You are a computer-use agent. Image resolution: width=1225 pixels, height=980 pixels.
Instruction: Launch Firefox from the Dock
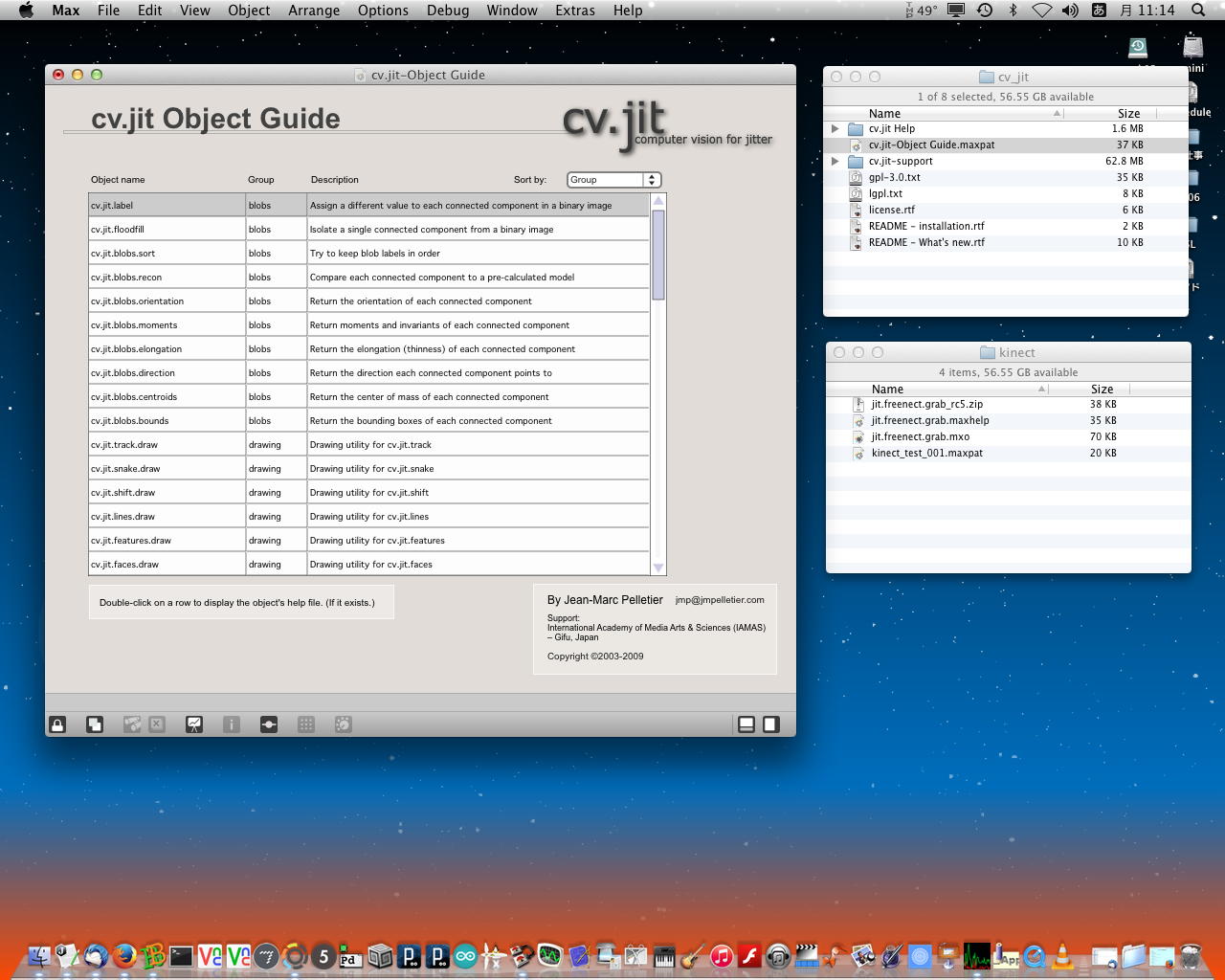[x=124, y=955]
